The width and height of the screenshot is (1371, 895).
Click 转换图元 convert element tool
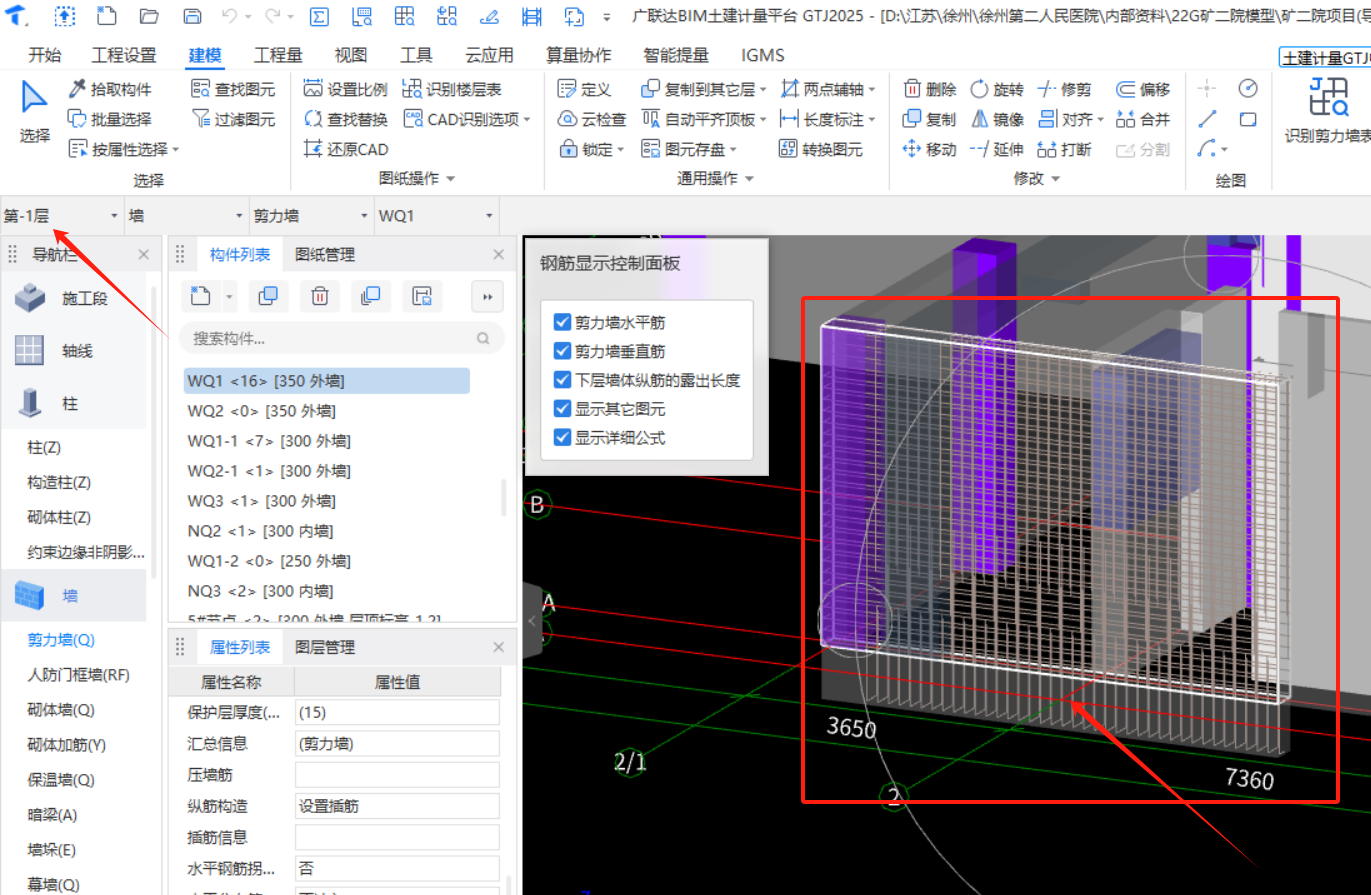(820, 149)
